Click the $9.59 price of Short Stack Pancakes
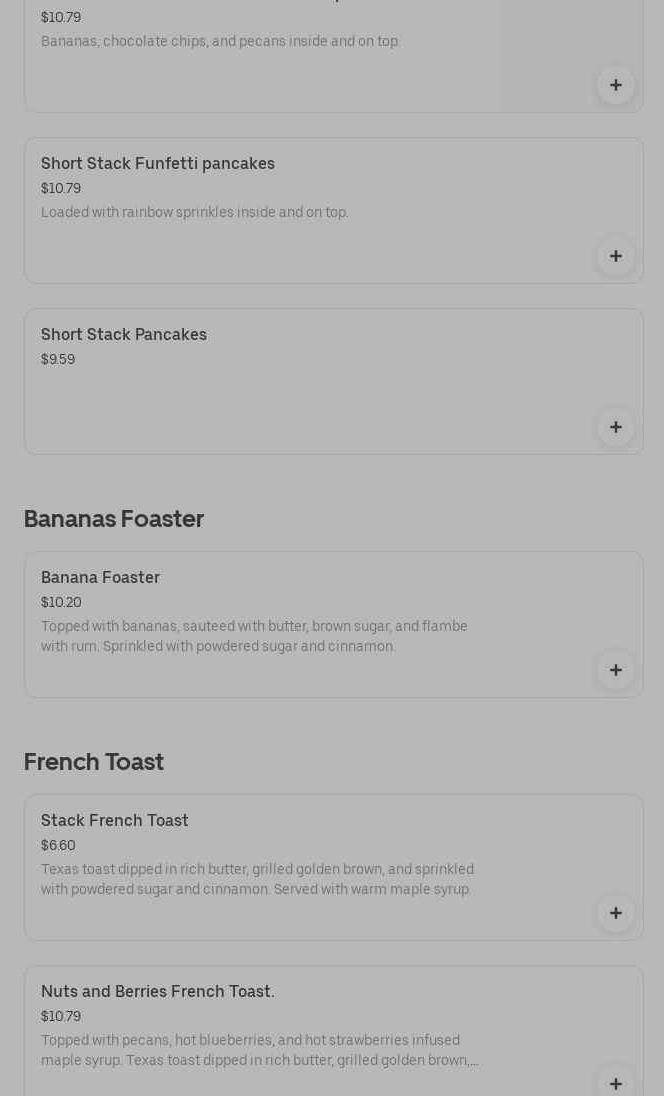Image resolution: width=664 pixels, height=1096 pixels. [58, 360]
